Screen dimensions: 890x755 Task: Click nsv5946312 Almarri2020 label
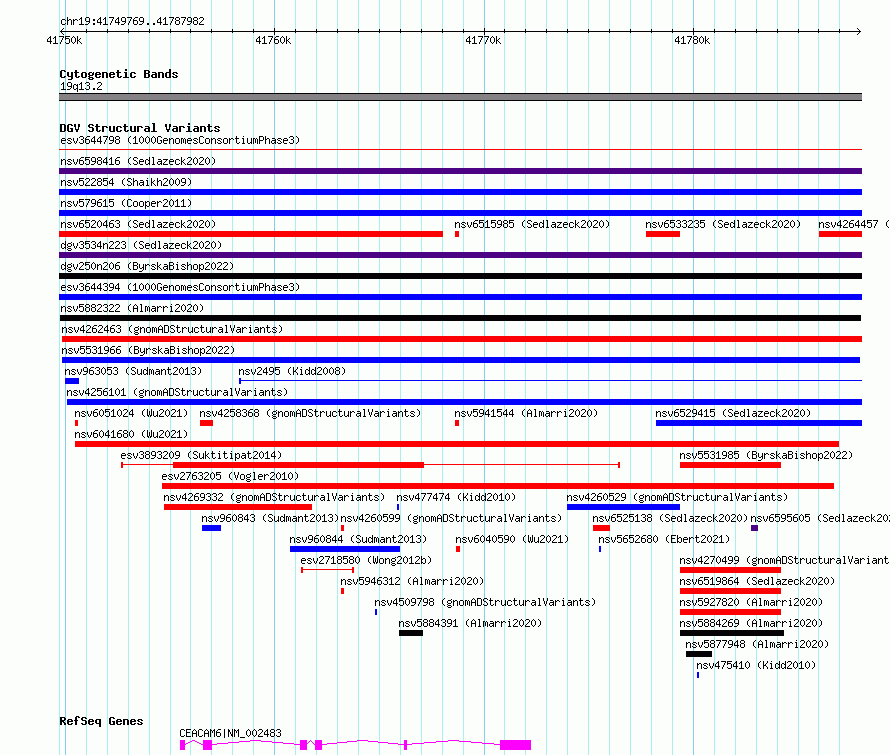[x=412, y=581]
